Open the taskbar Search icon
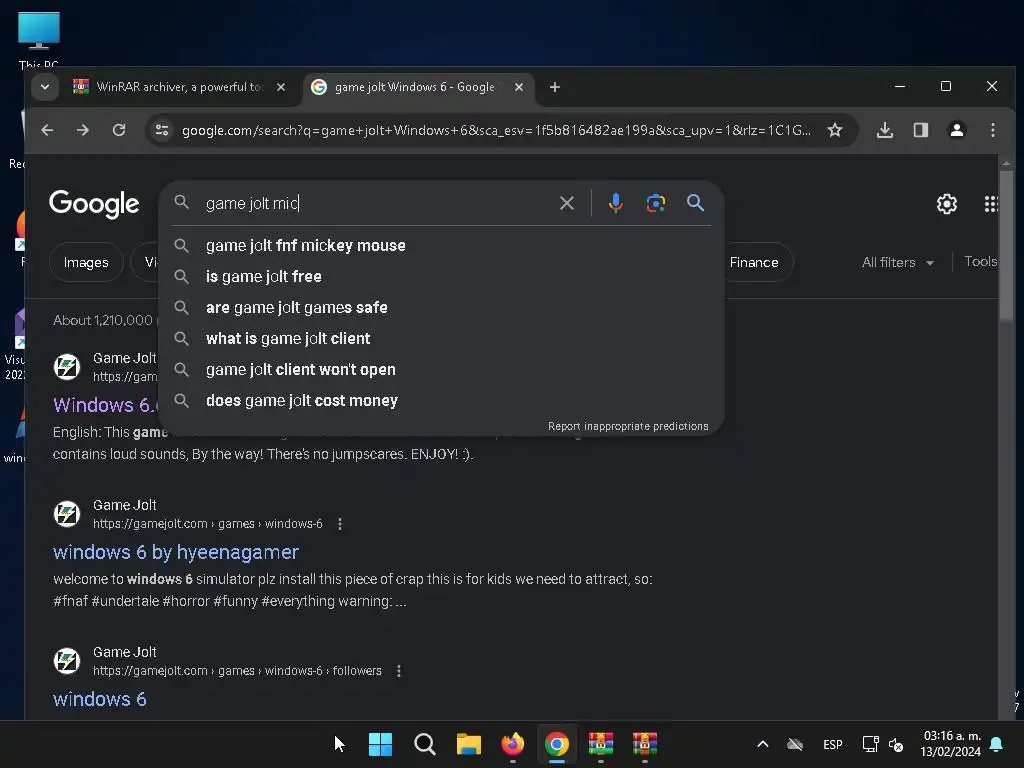This screenshot has height=768, width=1024. pos(424,744)
